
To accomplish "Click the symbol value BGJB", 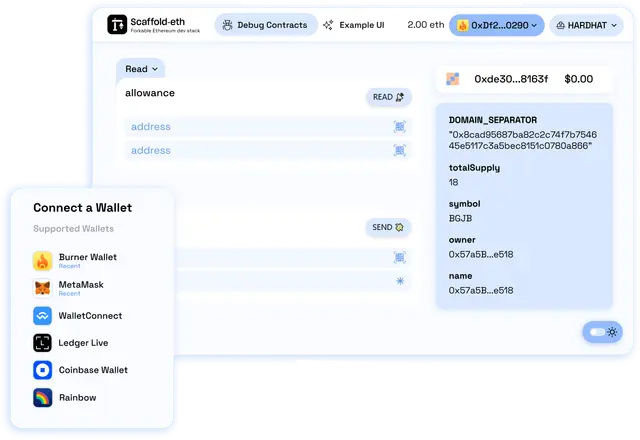I will click(460, 218).
